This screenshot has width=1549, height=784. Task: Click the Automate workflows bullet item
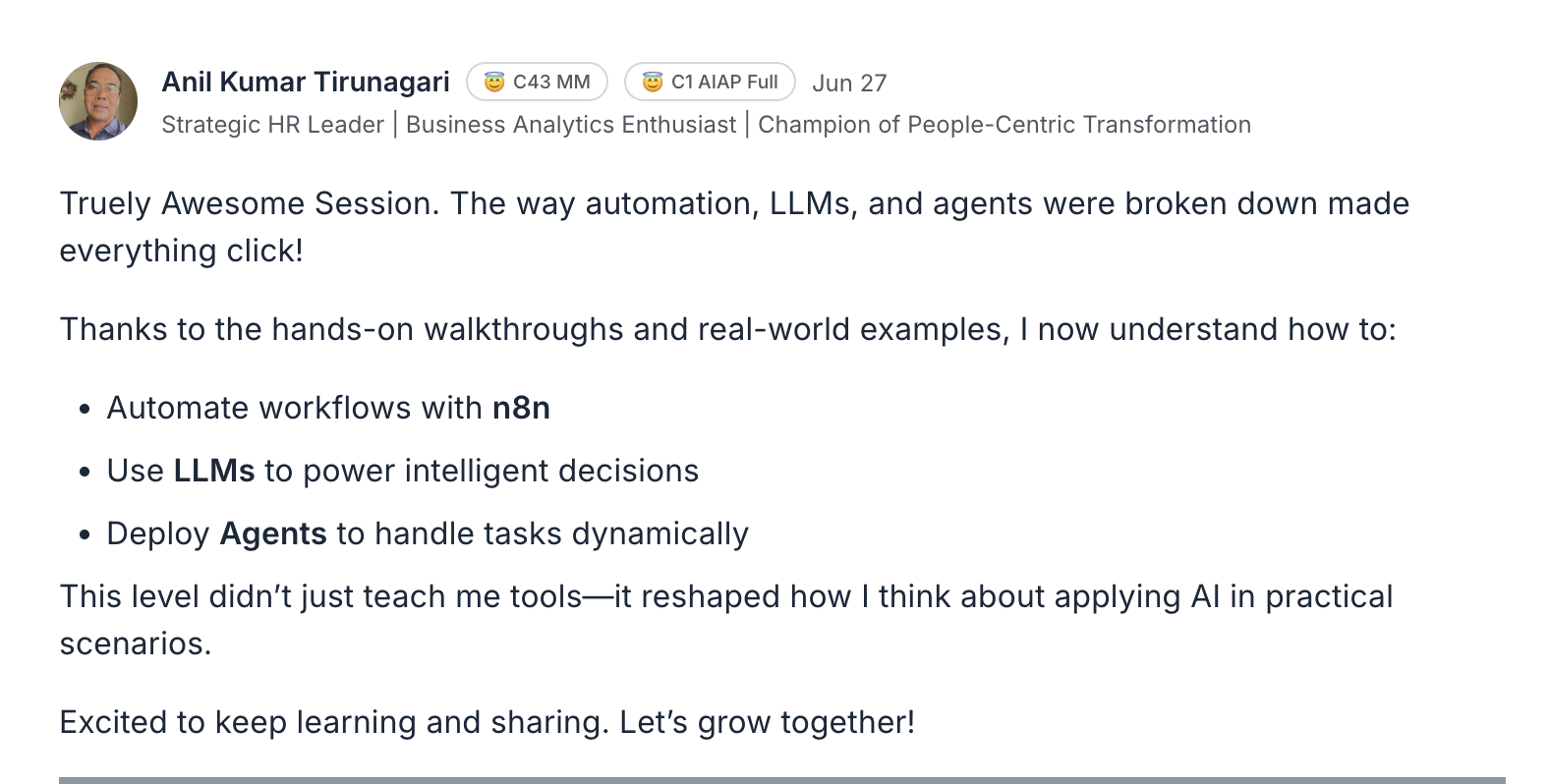pos(328,408)
